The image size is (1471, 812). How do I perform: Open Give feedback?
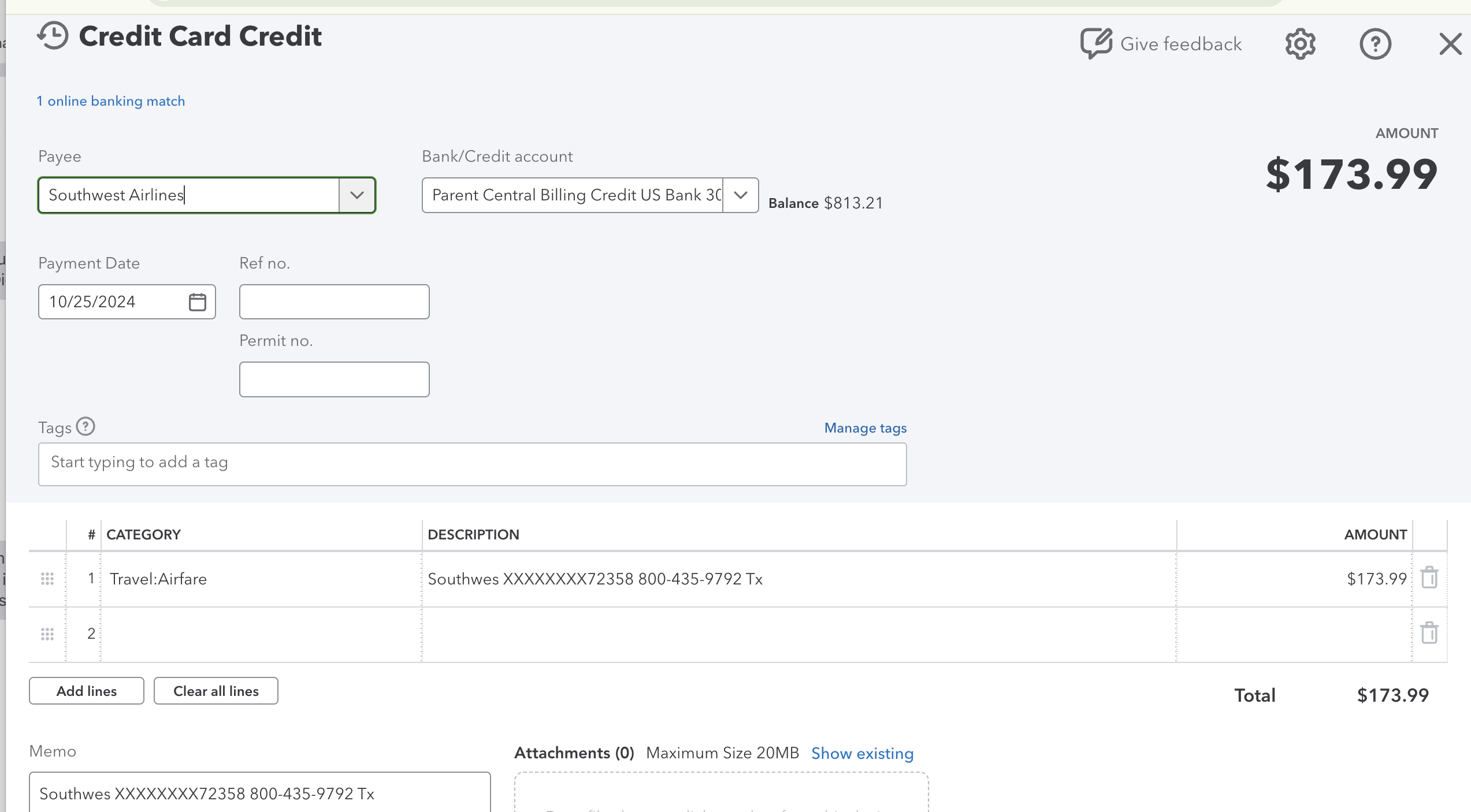(x=1161, y=43)
